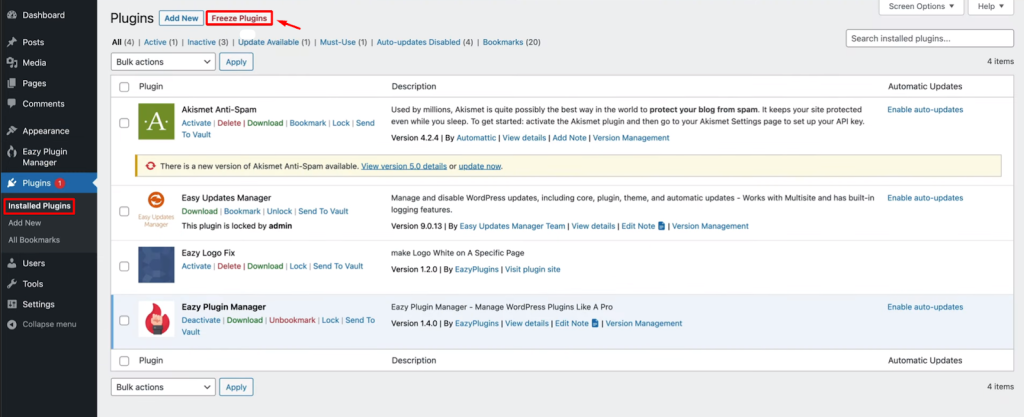Open the top Bulk actions dropdown
The width and height of the screenshot is (1024, 417).
(x=163, y=62)
